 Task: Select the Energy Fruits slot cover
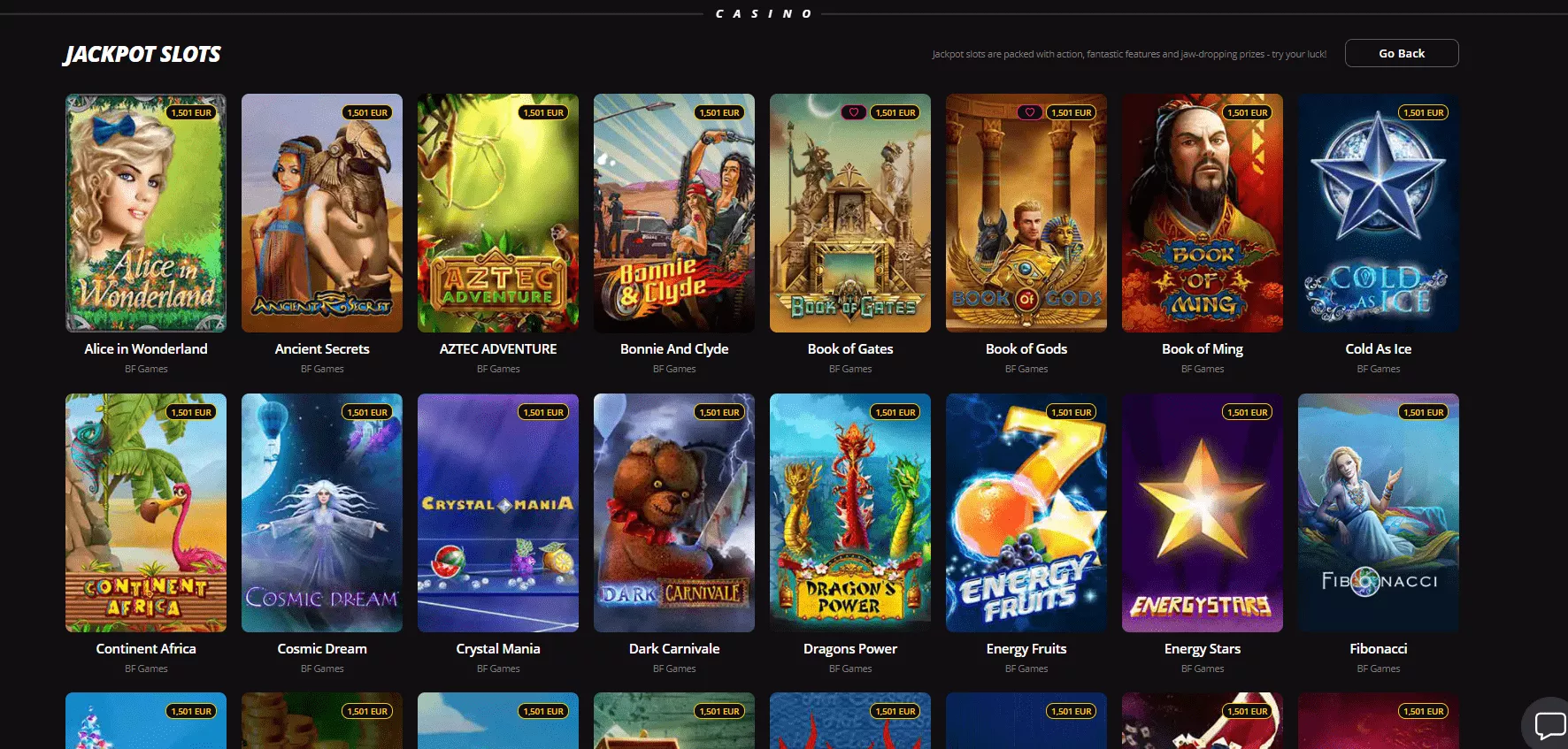click(1026, 513)
